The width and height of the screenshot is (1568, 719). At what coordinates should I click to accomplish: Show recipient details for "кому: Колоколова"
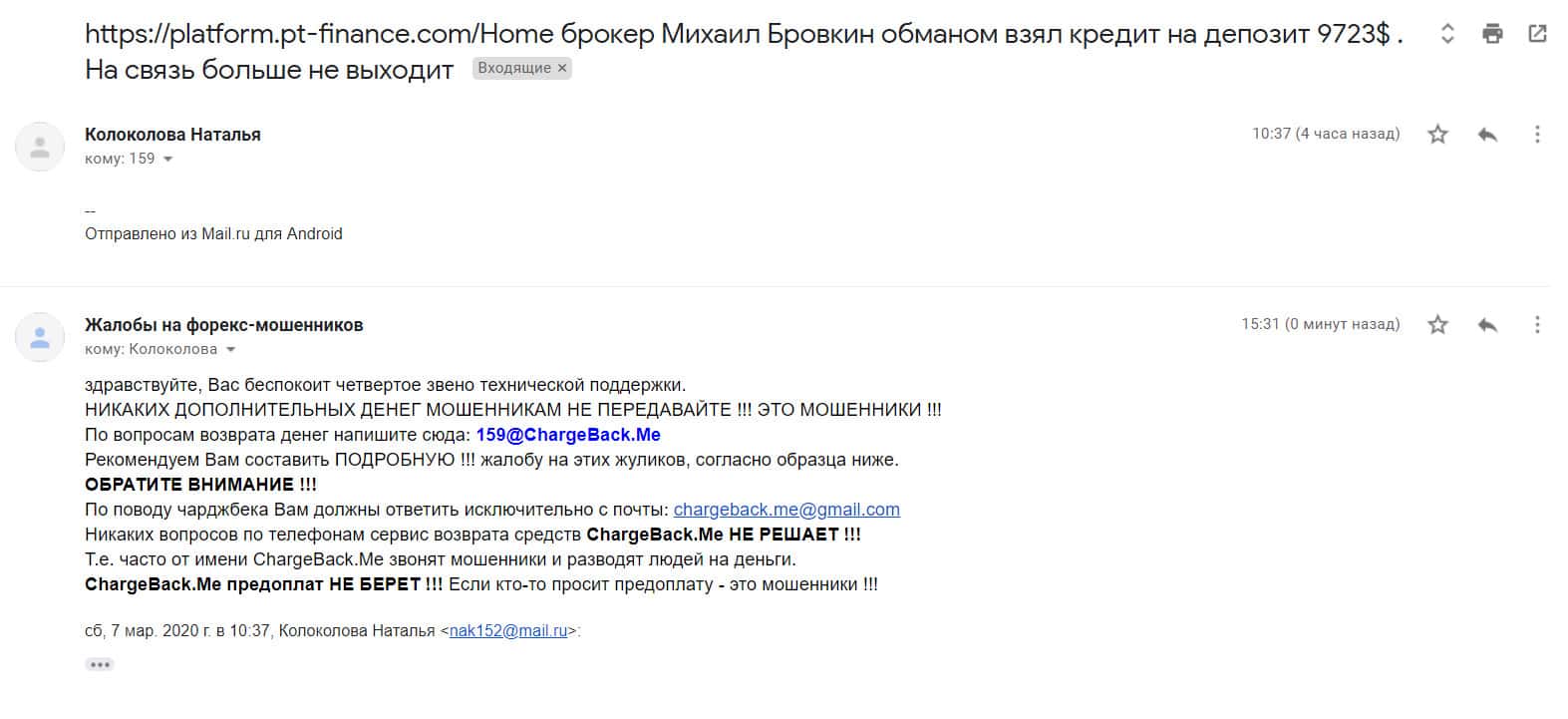(231, 350)
